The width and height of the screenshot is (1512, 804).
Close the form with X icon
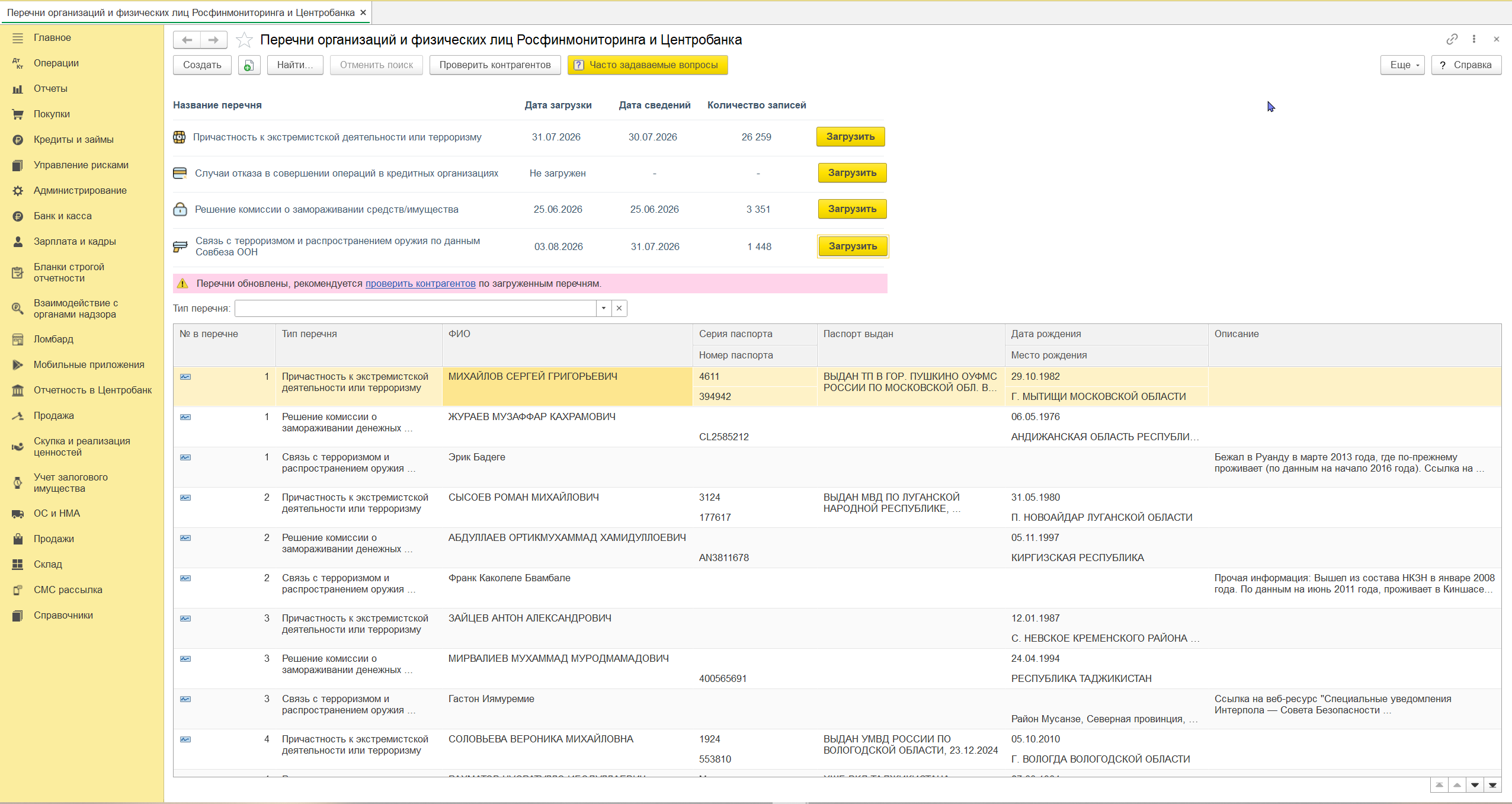pyautogui.click(x=1497, y=39)
